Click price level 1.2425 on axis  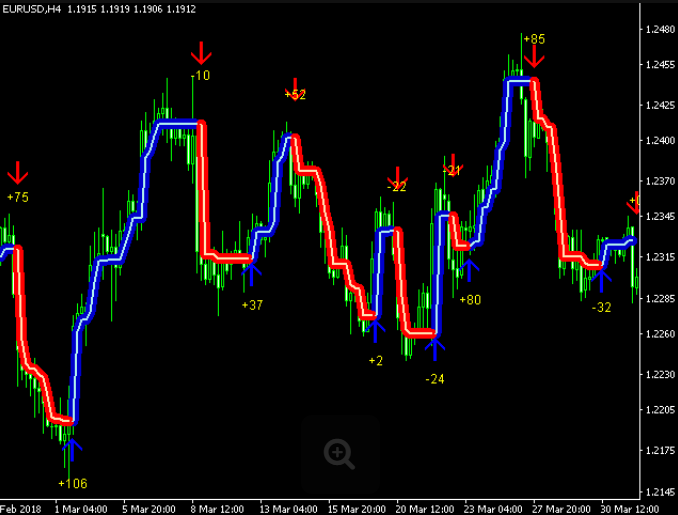pyautogui.click(x=660, y=106)
